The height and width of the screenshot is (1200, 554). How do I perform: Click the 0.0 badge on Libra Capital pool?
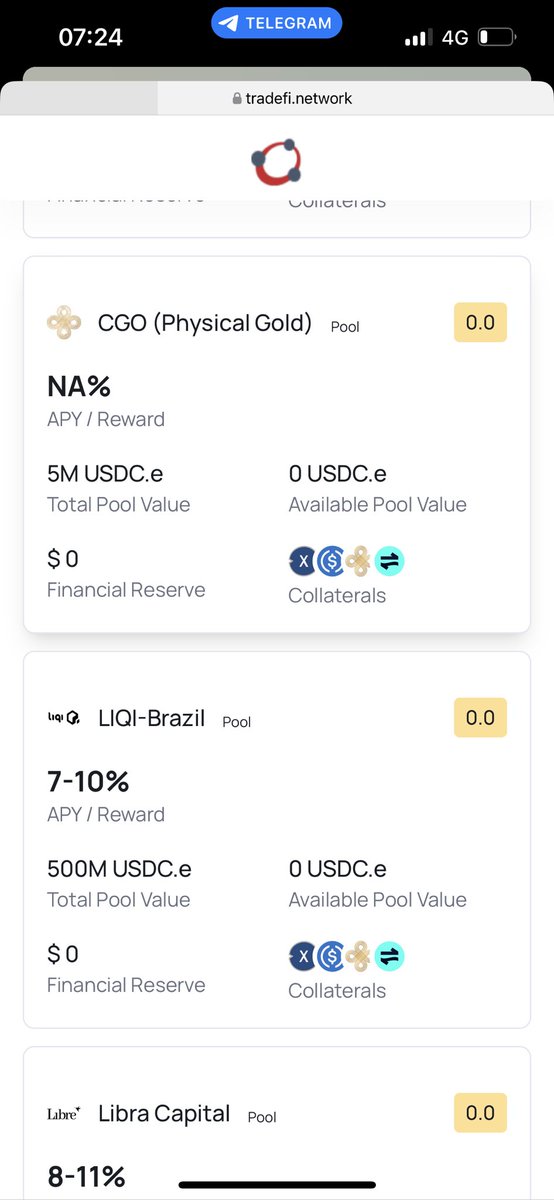coord(480,1113)
